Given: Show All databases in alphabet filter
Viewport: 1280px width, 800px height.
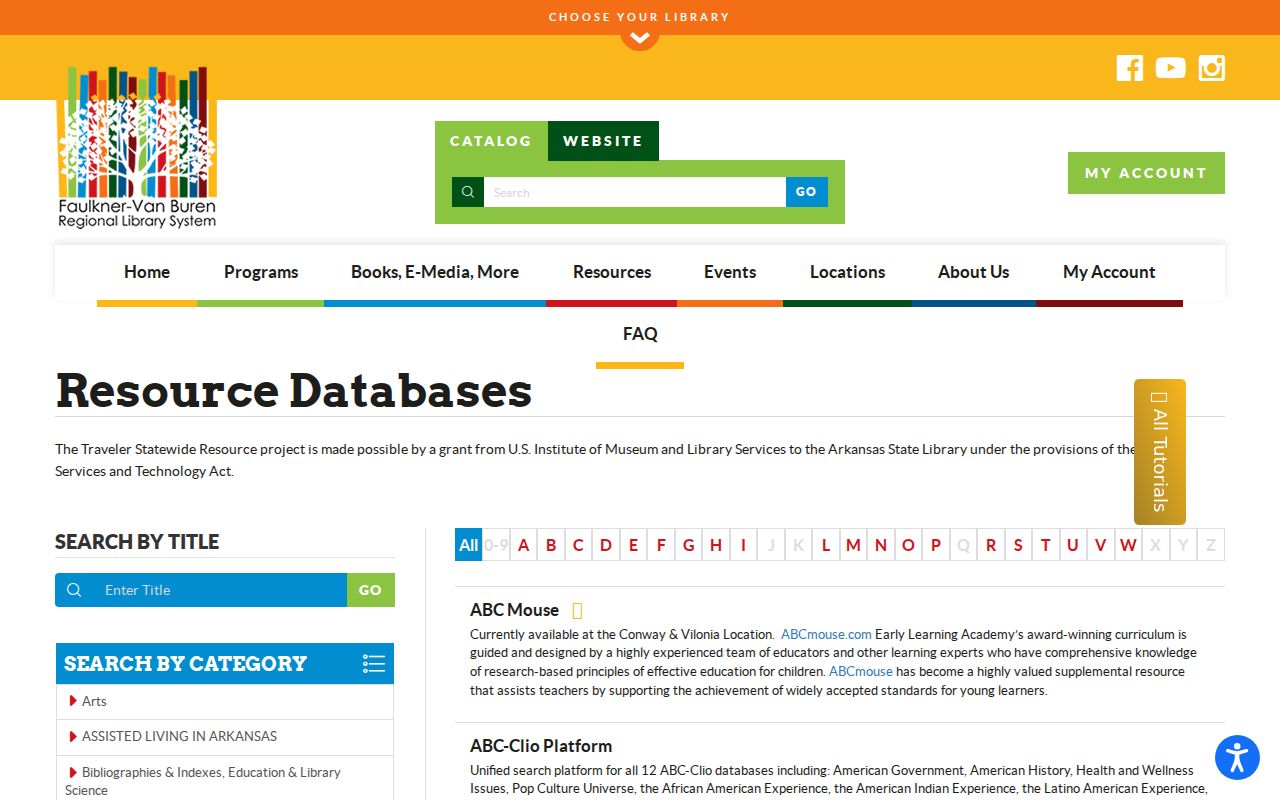Looking at the screenshot, I should (x=468, y=545).
